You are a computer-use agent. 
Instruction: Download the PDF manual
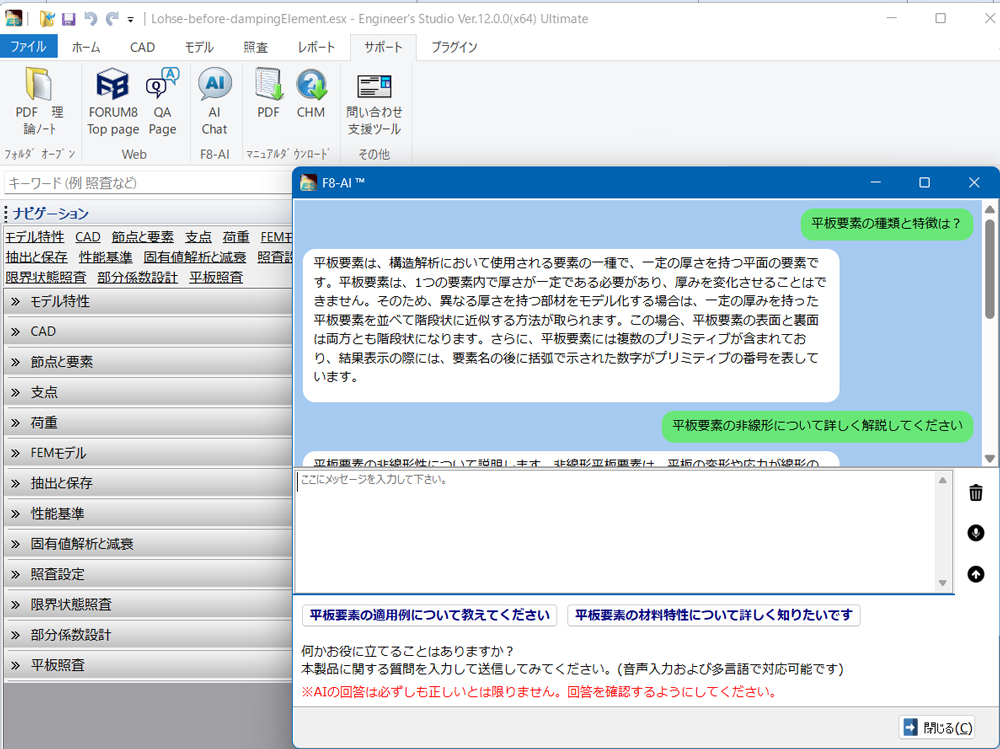tap(268, 95)
